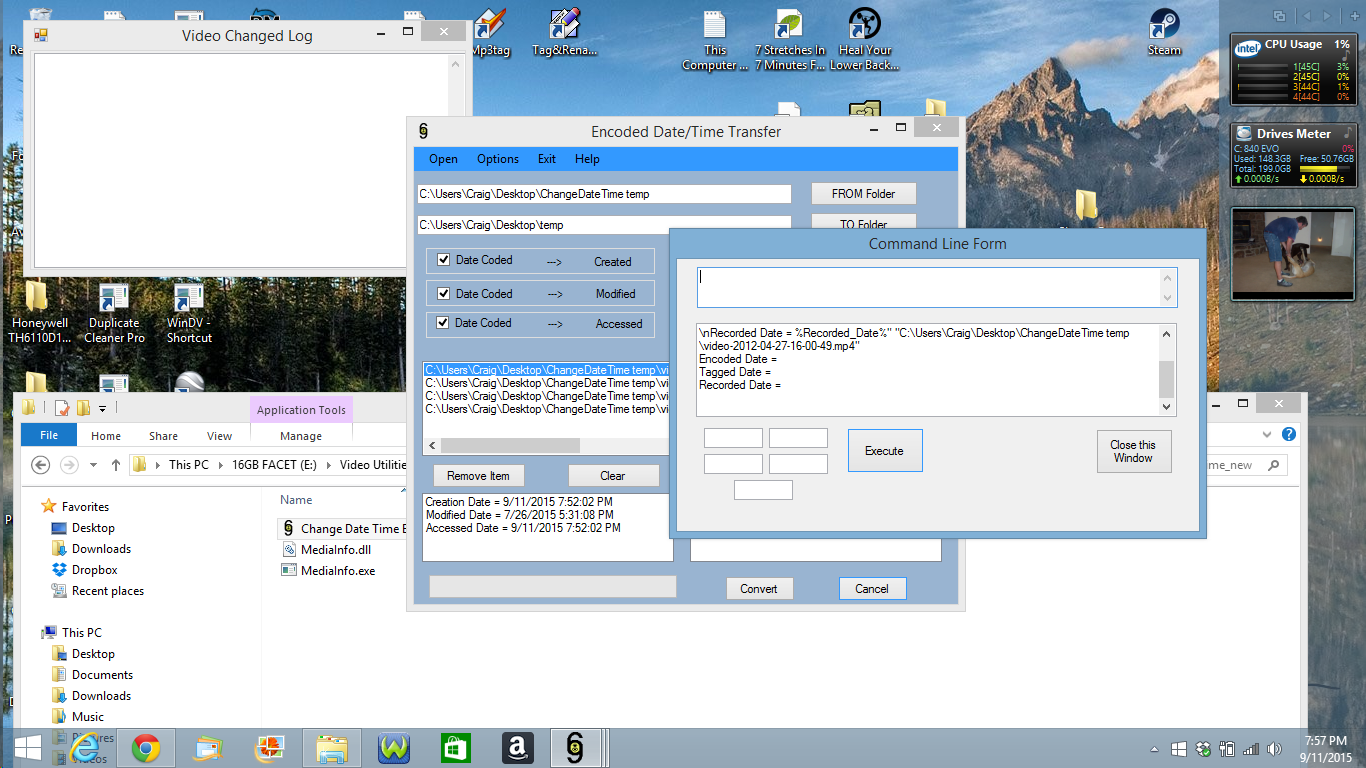Uncheck Date Coded to Modified checkbox
This screenshot has height=768, width=1366.
444,293
